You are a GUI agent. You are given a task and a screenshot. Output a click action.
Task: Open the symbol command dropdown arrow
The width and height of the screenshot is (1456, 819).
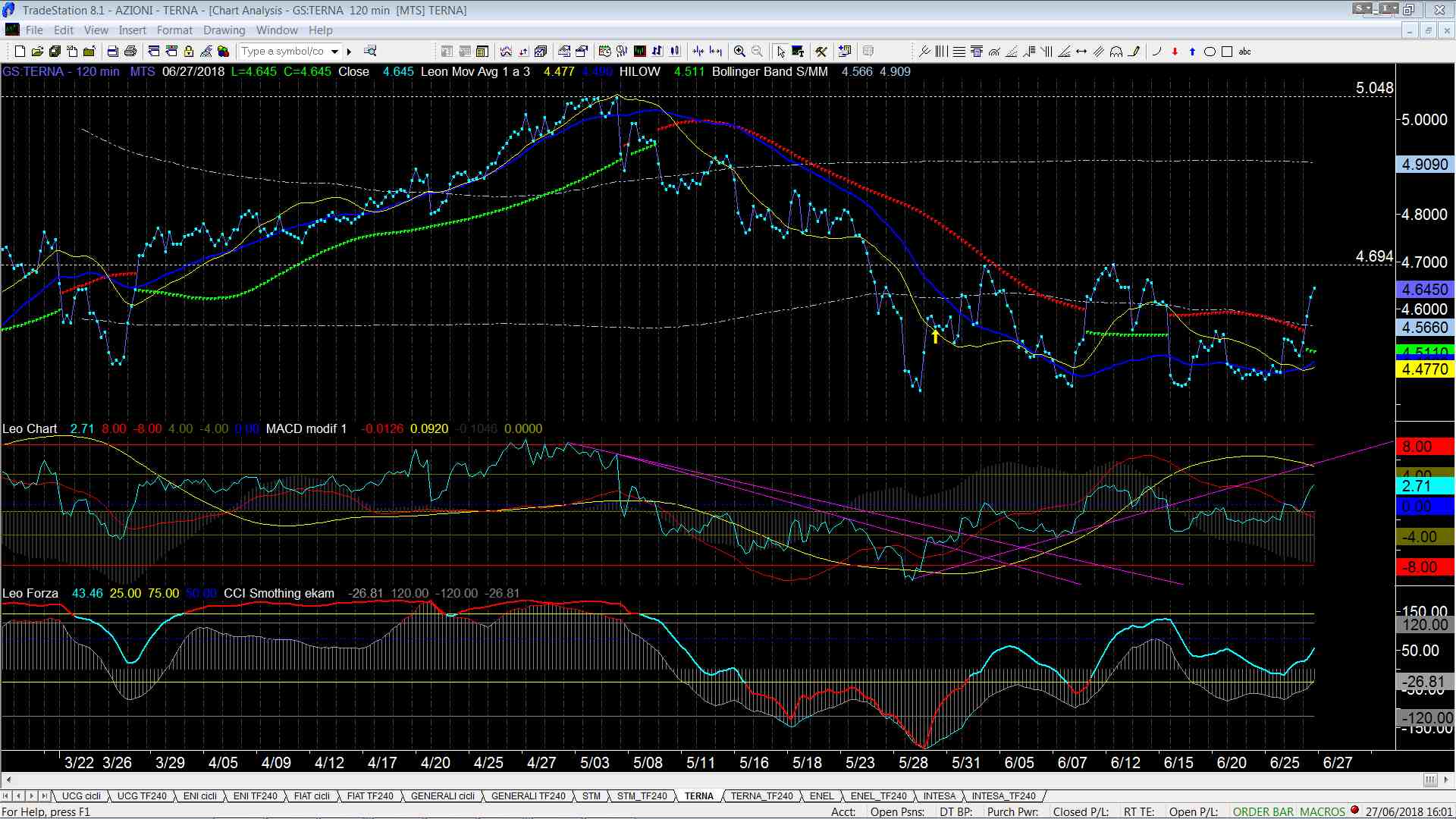(x=334, y=52)
